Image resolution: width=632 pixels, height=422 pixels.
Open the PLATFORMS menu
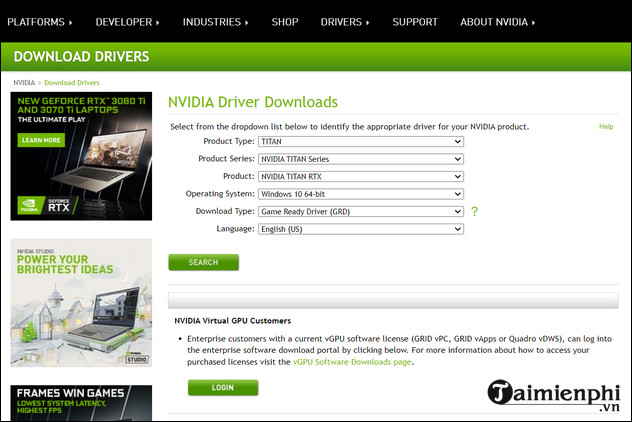click(x=40, y=22)
